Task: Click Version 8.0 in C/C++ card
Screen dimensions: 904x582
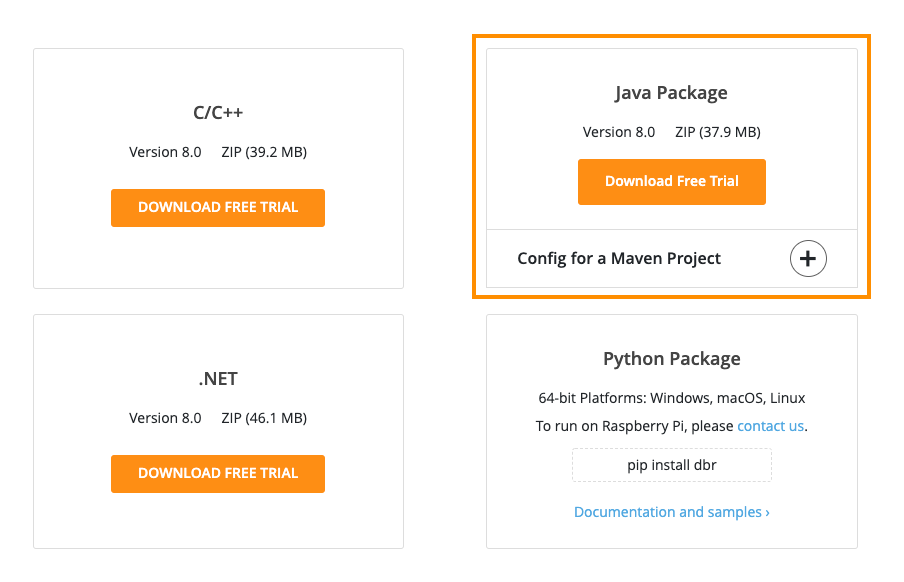Action: coord(165,153)
